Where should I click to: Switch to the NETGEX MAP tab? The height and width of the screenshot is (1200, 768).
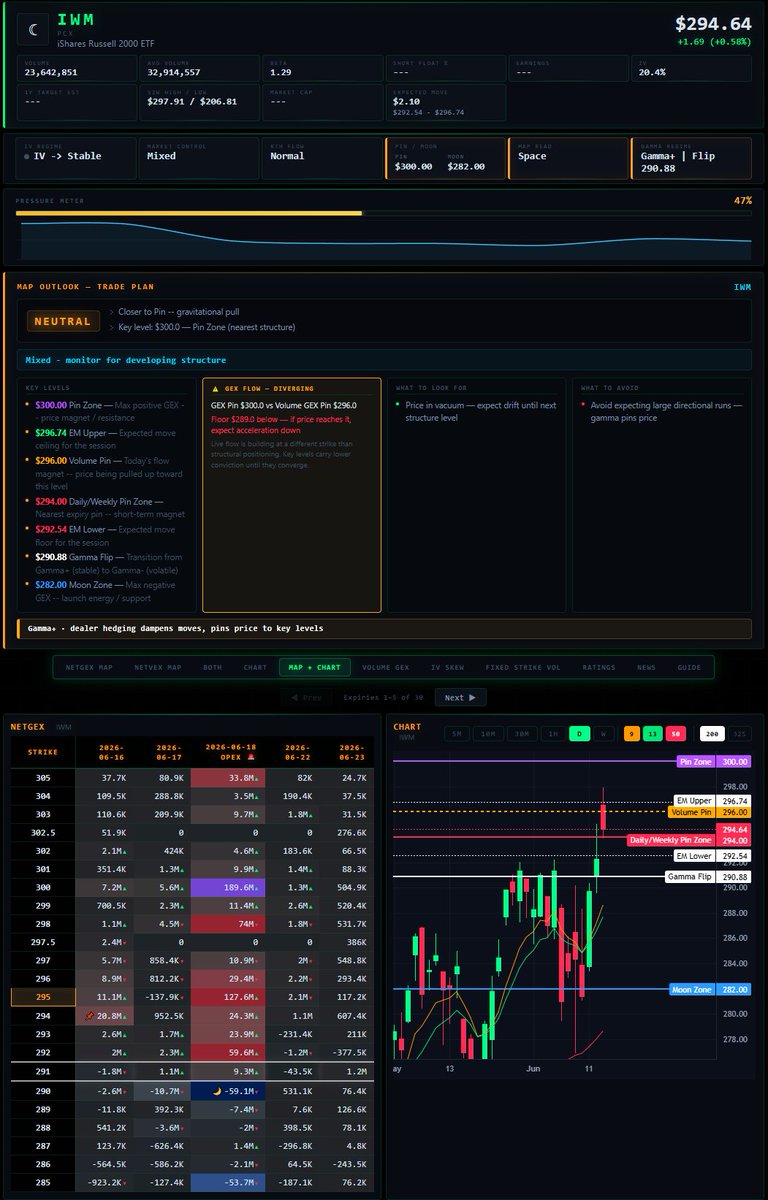(87, 667)
